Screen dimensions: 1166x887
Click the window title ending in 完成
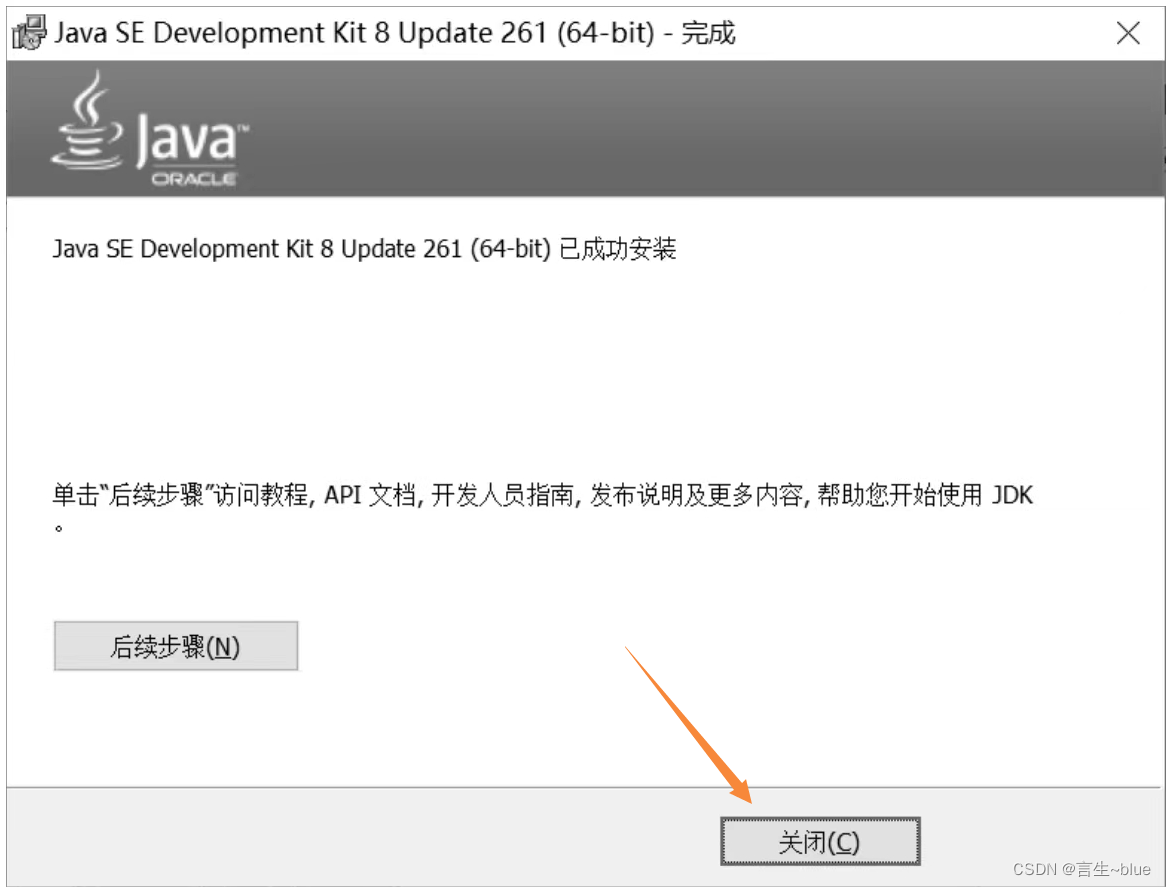coord(395,33)
